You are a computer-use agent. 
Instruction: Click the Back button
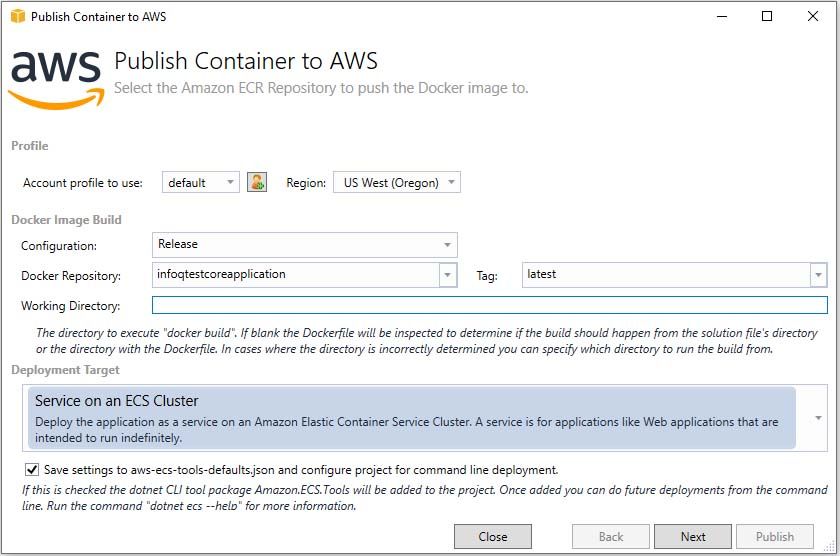click(x=611, y=536)
